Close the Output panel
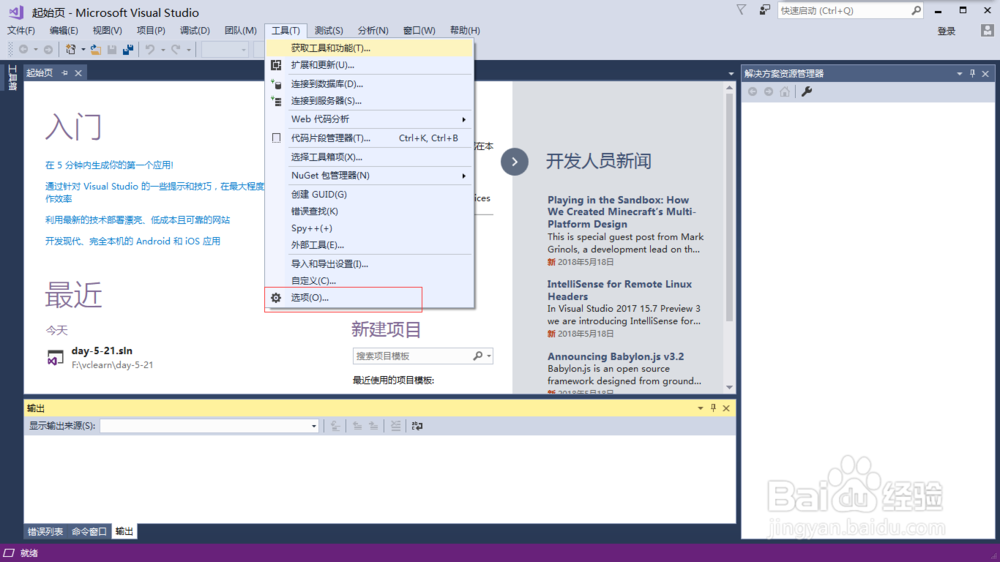1000x562 pixels. [726, 408]
